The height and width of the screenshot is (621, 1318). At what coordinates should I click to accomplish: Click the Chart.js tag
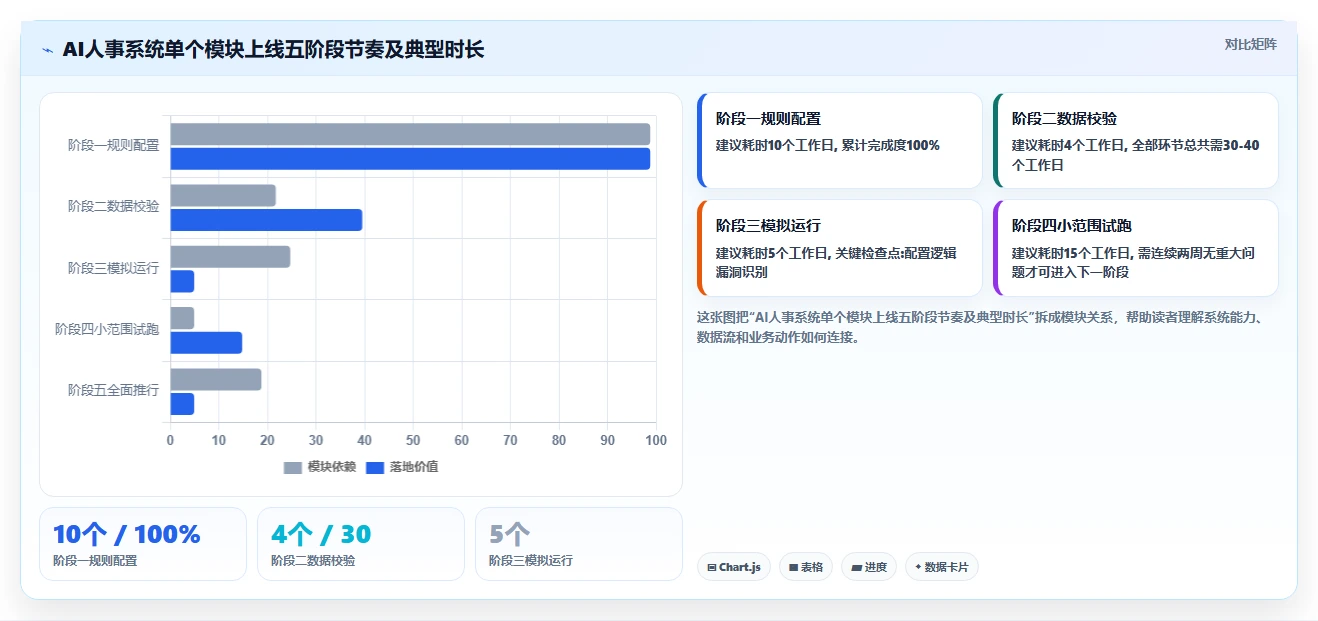[x=734, y=567]
